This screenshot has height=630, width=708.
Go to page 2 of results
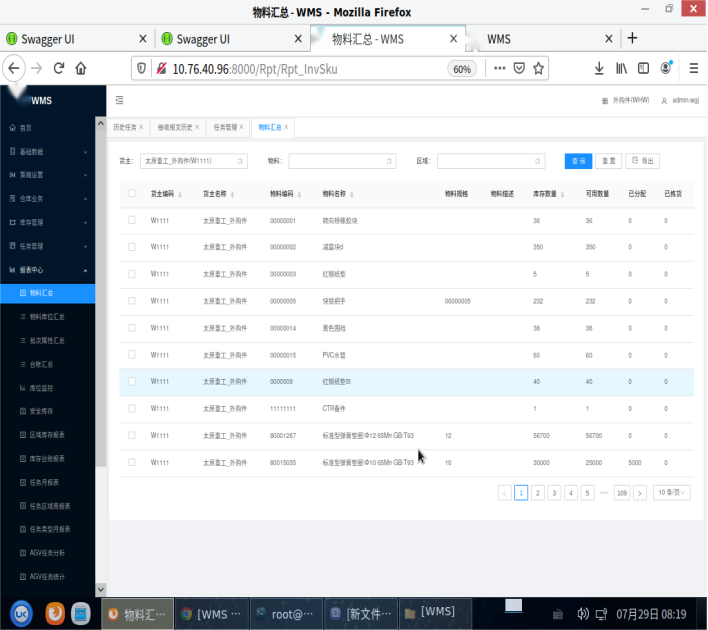[x=537, y=493]
